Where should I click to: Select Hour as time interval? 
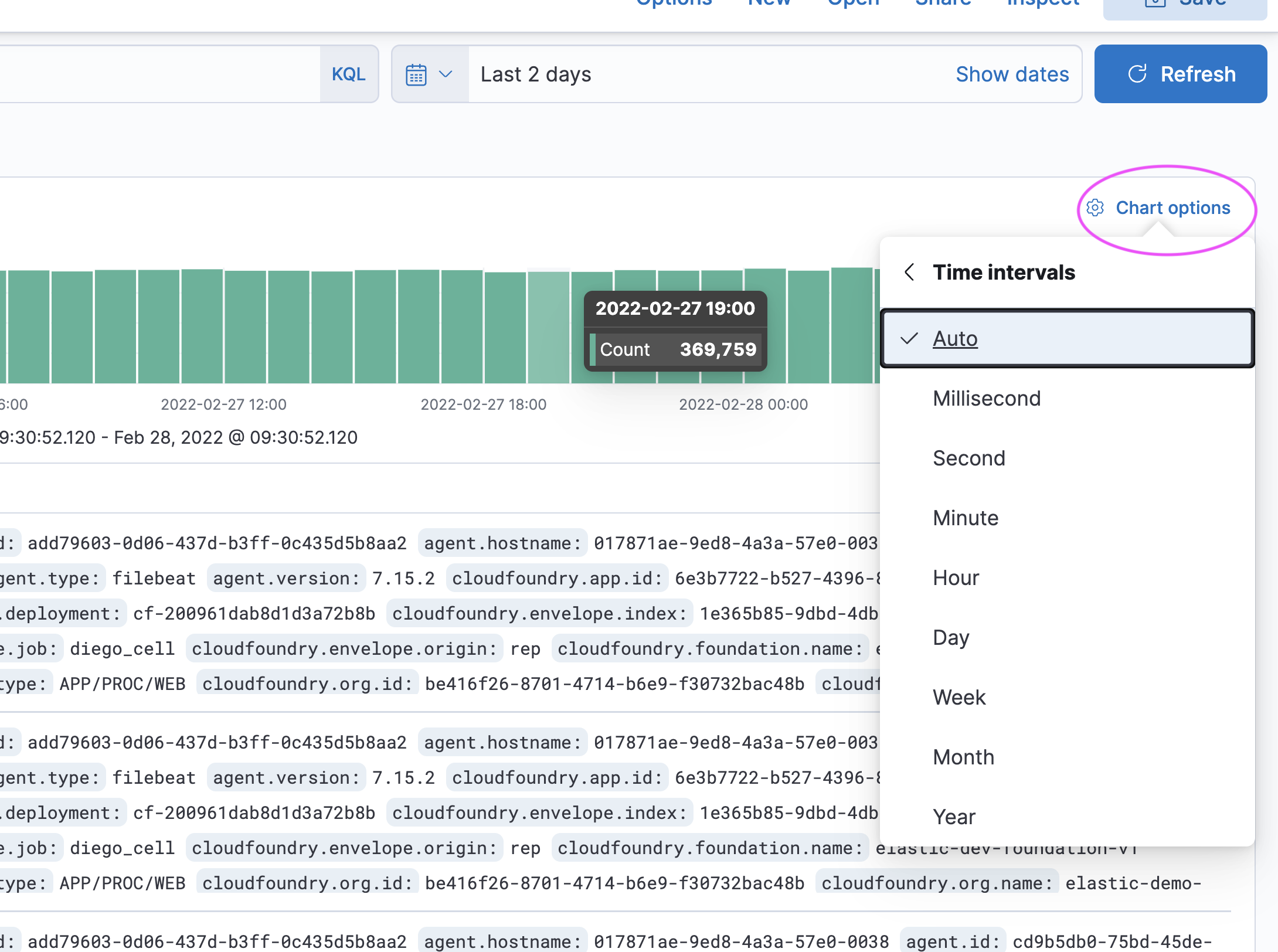pyautogui.click(x=956, y=577)
